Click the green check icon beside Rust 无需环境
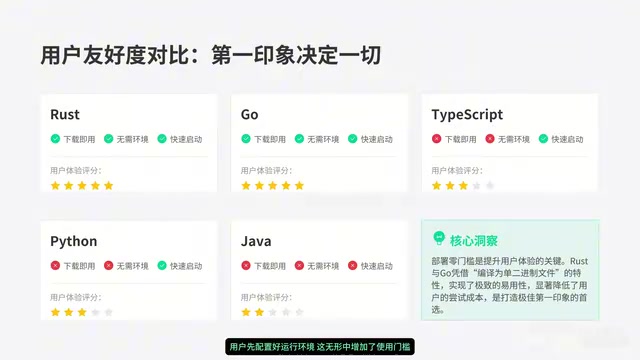The height and width of the screenshot is (360, 640). pos(109,139)
